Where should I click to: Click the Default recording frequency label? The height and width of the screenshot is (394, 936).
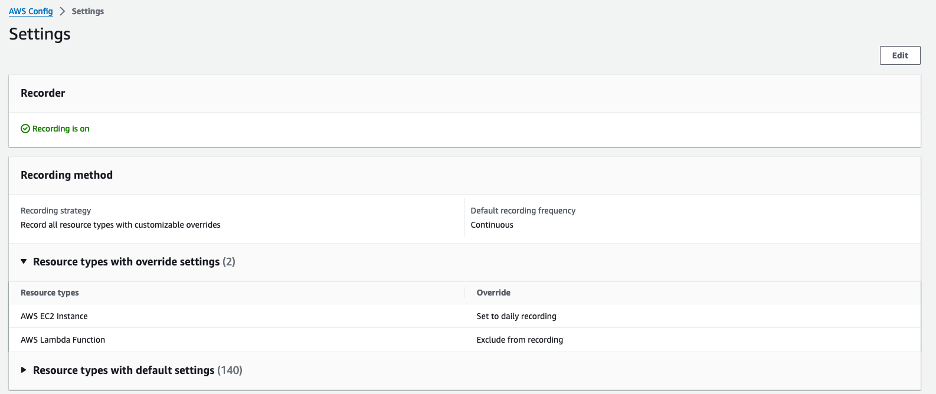tap(523, 211)
